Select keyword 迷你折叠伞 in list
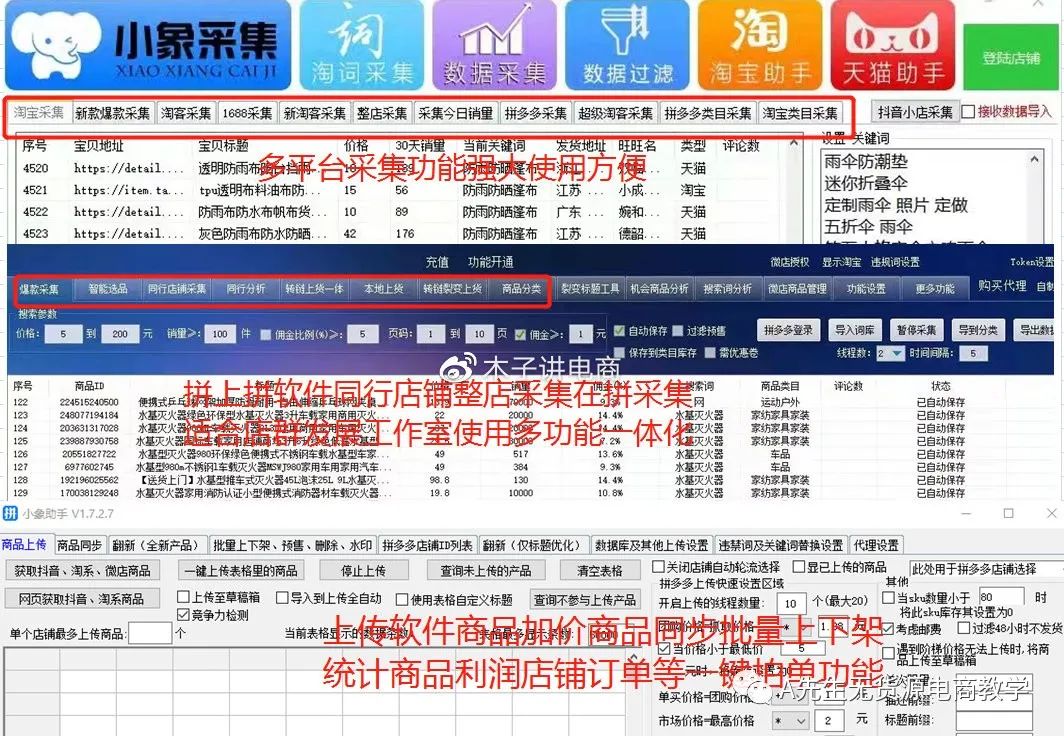 [x=866, y=183]
